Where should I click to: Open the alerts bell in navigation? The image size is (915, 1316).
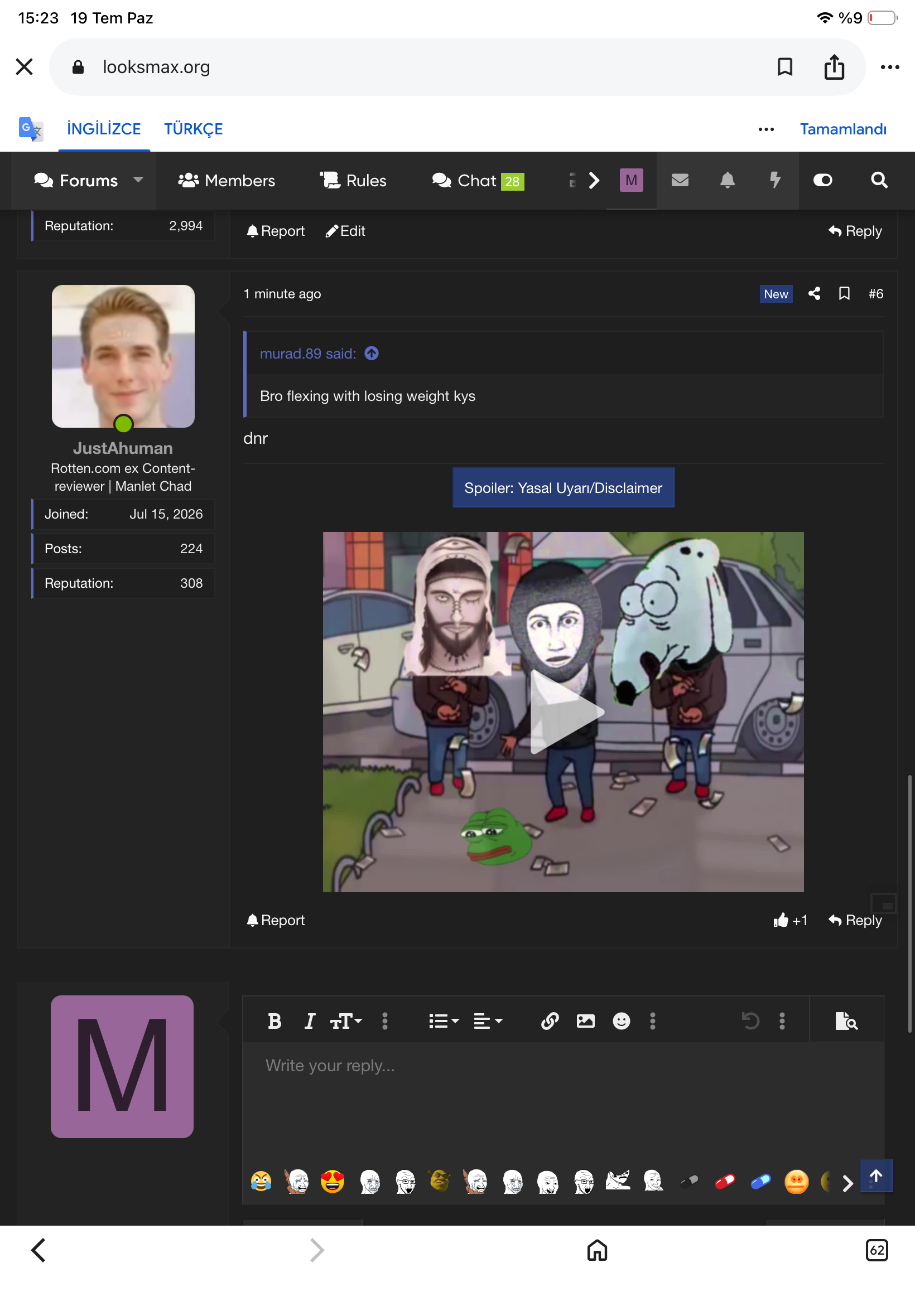tap(728, 181)
